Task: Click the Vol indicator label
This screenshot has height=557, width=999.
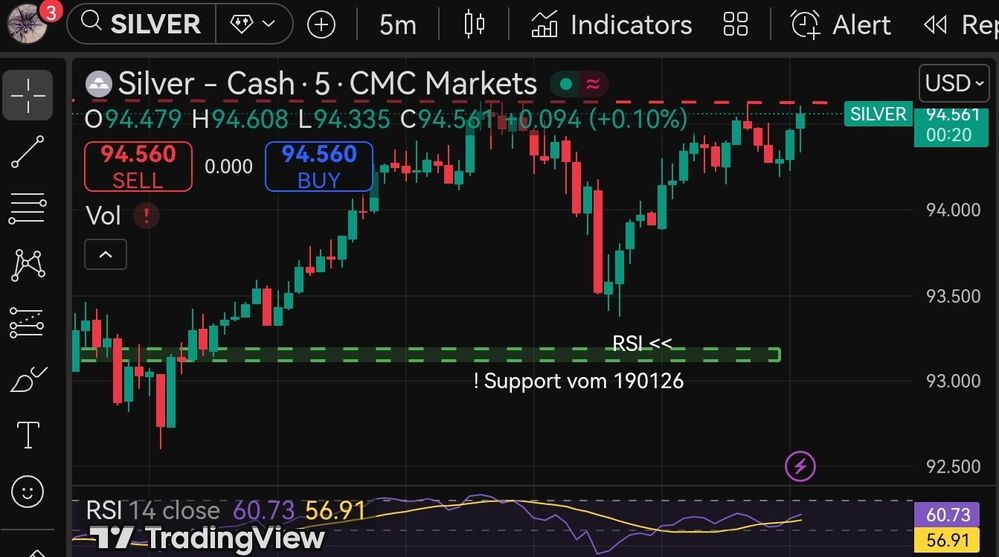Action: pyautogui.click(x=103, y=216)
